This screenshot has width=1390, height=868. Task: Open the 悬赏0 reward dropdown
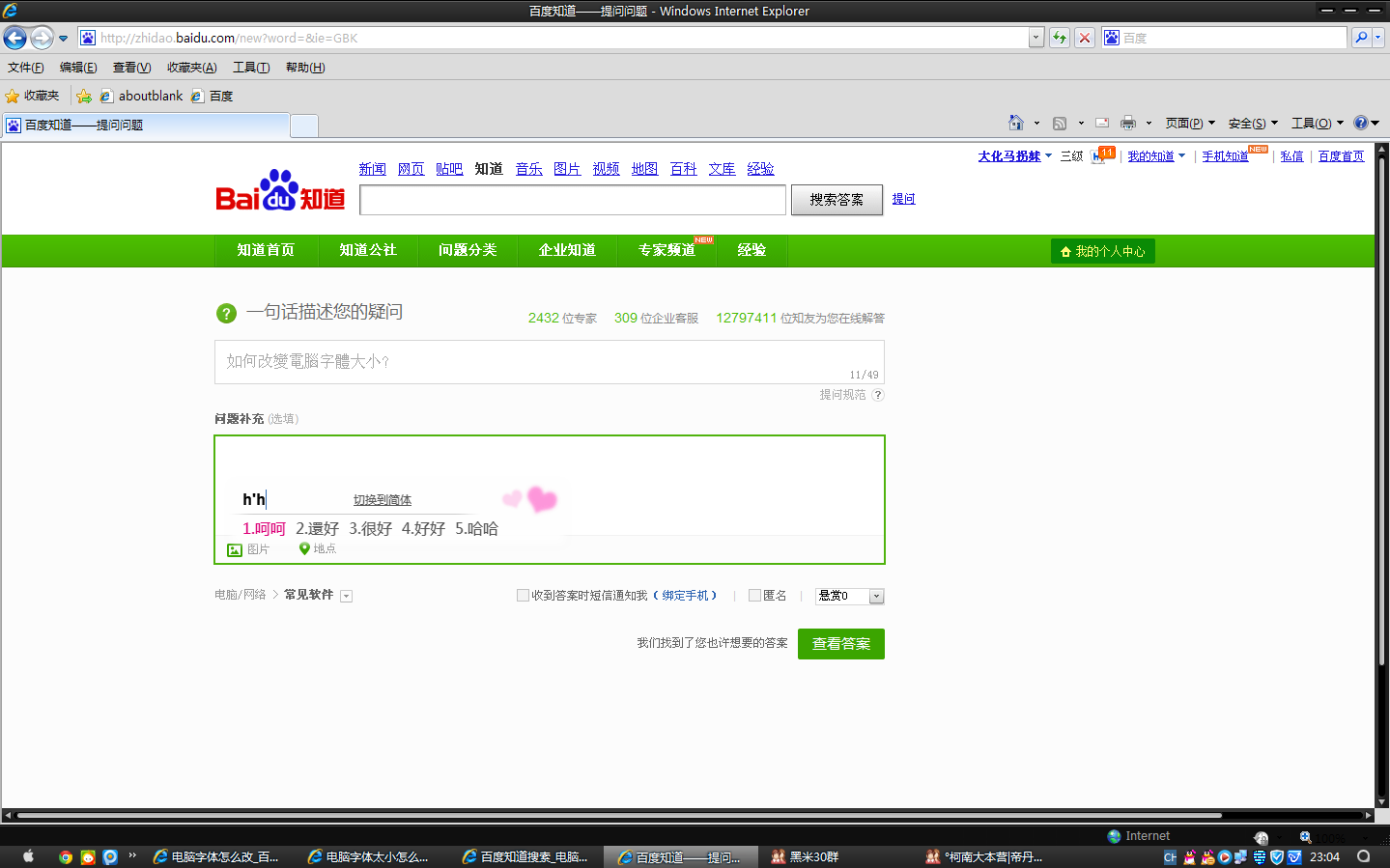click(874, 596)
